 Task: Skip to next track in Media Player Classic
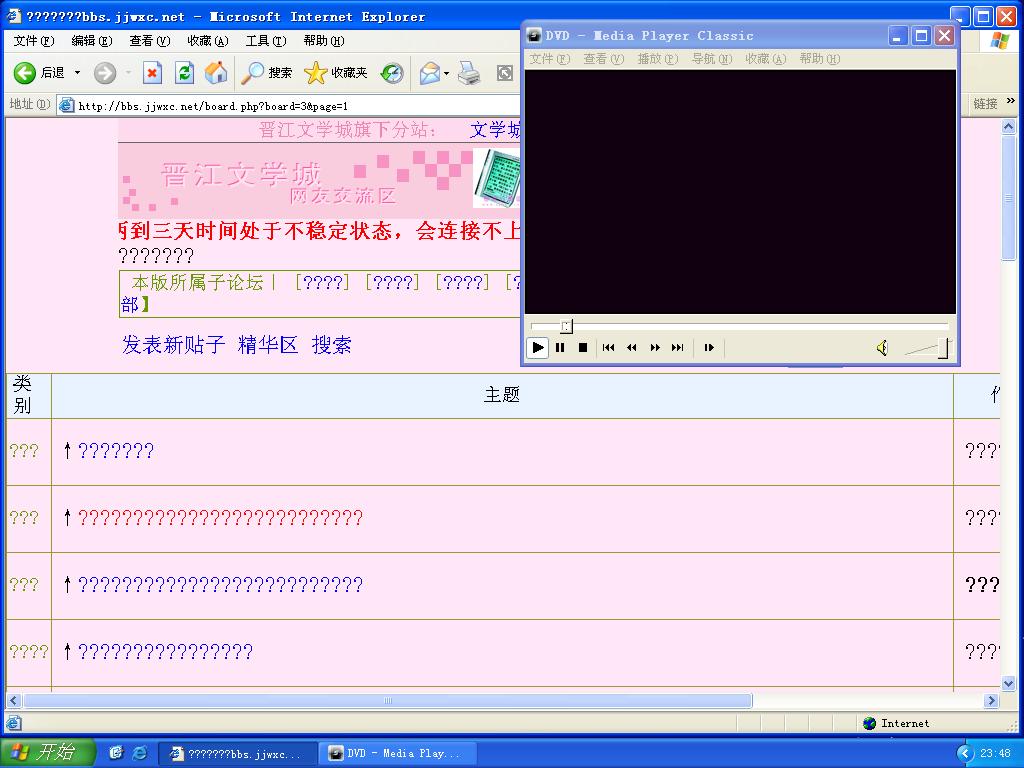point(678,347)
